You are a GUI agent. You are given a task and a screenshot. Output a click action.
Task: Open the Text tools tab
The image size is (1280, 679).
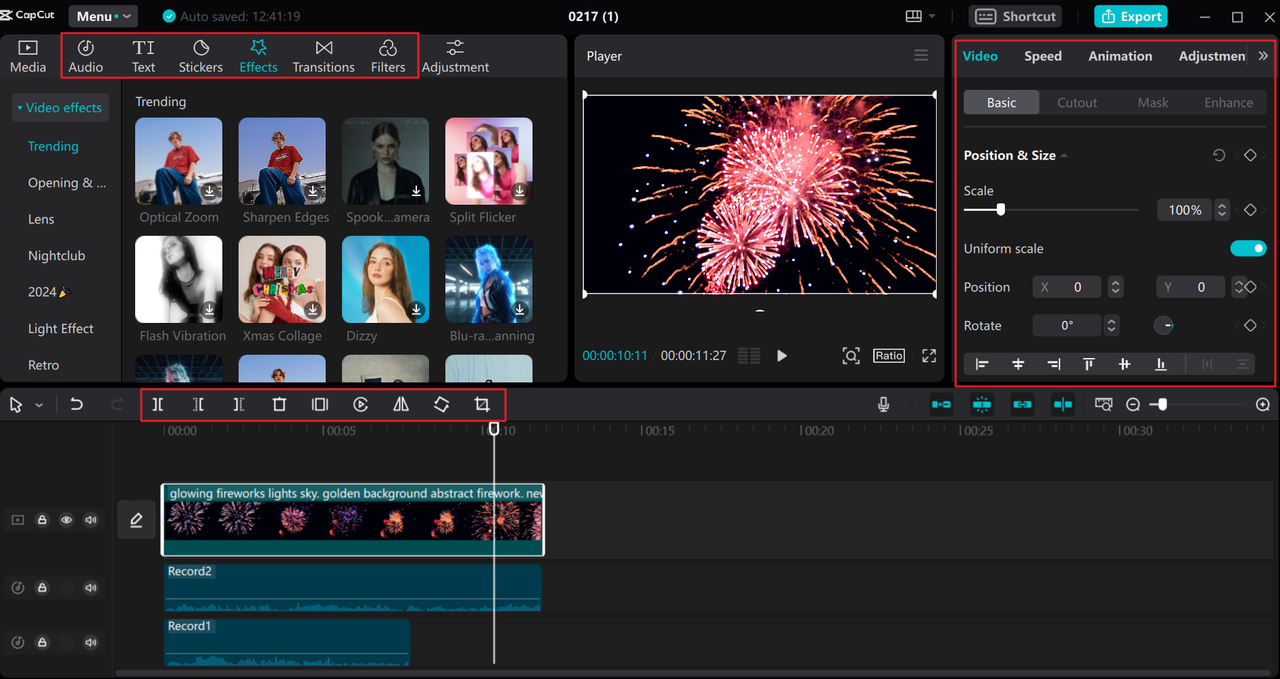144,56
